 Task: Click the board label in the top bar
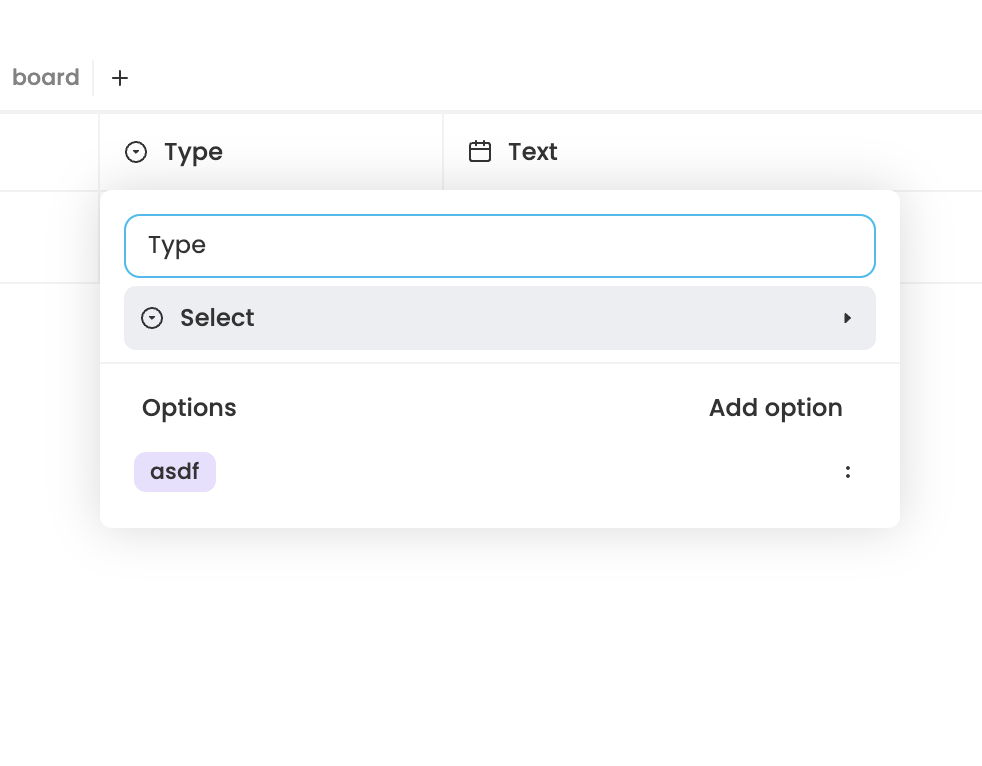click(46, 77)
